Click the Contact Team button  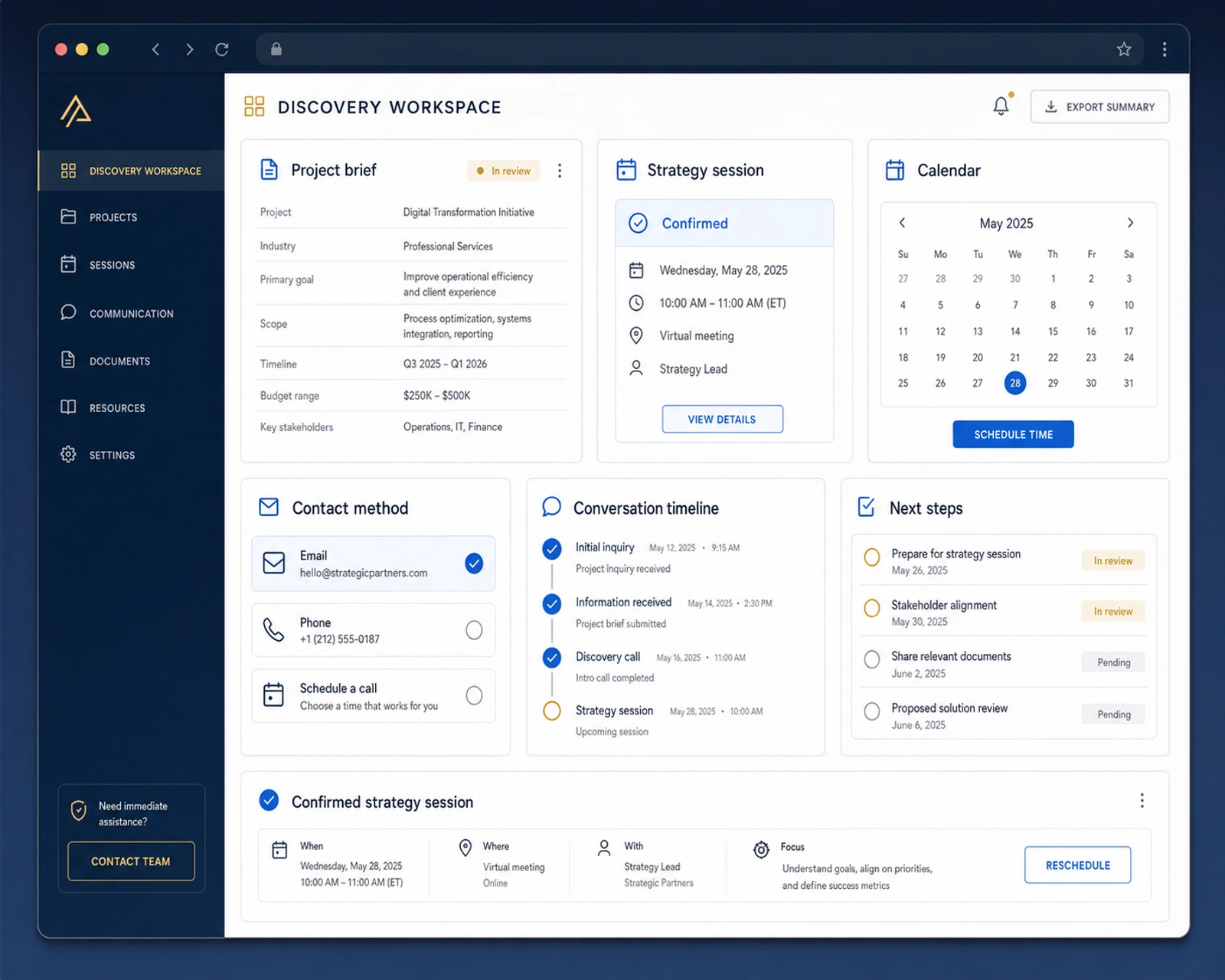point(131,861)
